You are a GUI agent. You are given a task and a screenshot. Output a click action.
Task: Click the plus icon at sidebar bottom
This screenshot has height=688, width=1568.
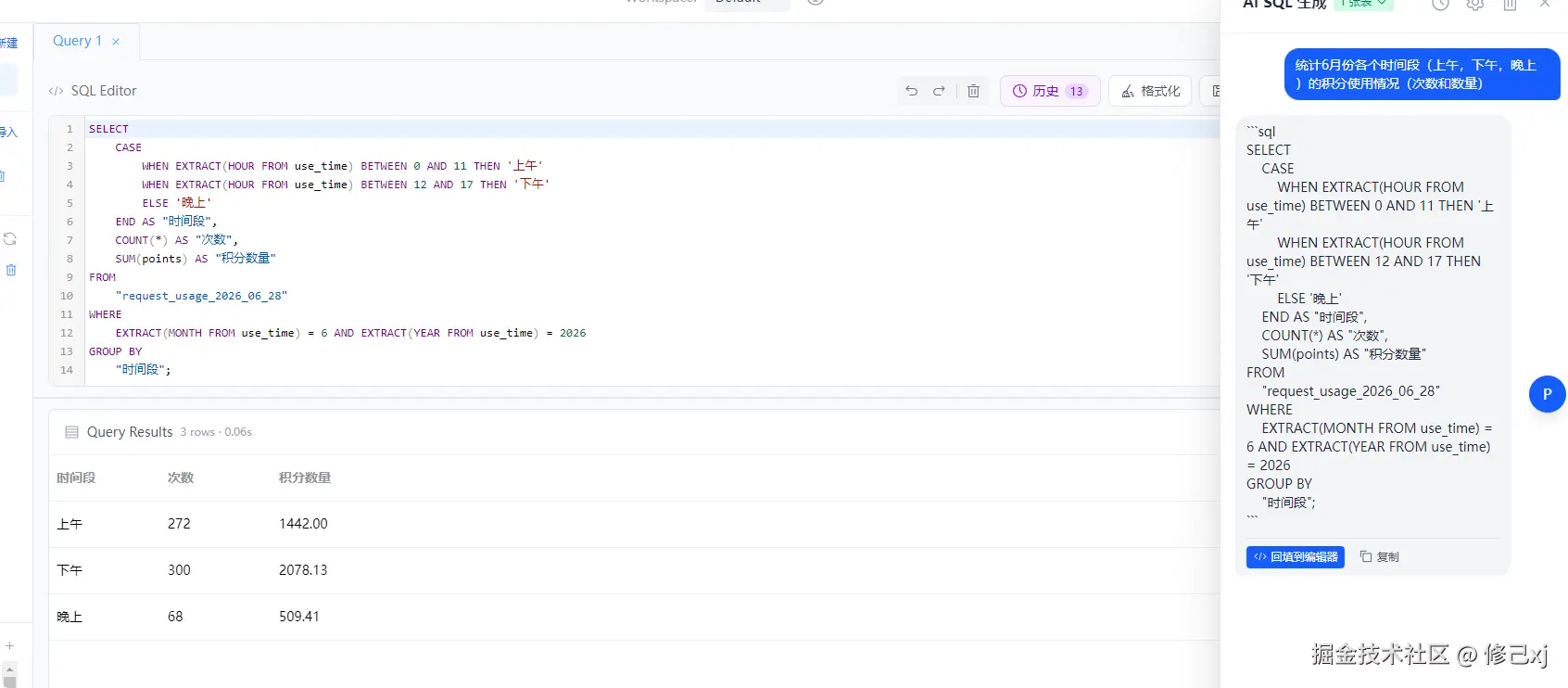pyautogui.click(x=9, y=646)
